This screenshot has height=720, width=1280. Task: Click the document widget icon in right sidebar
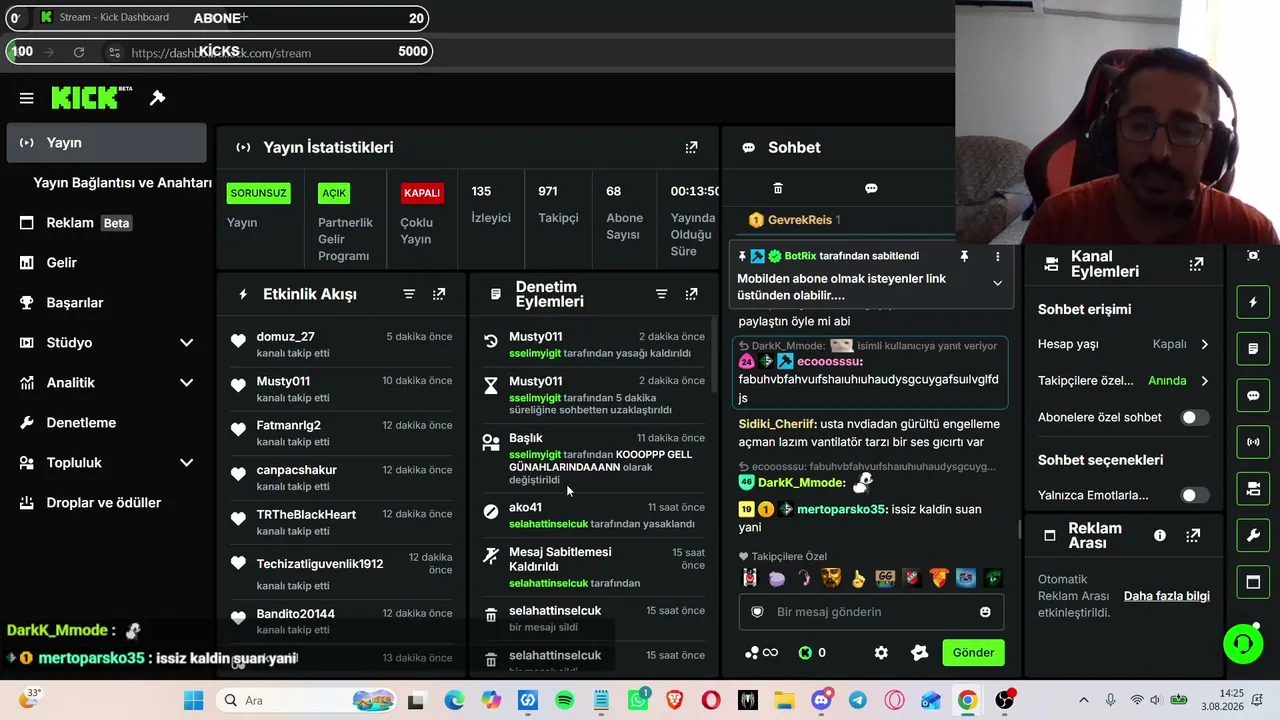(1253, 349)
